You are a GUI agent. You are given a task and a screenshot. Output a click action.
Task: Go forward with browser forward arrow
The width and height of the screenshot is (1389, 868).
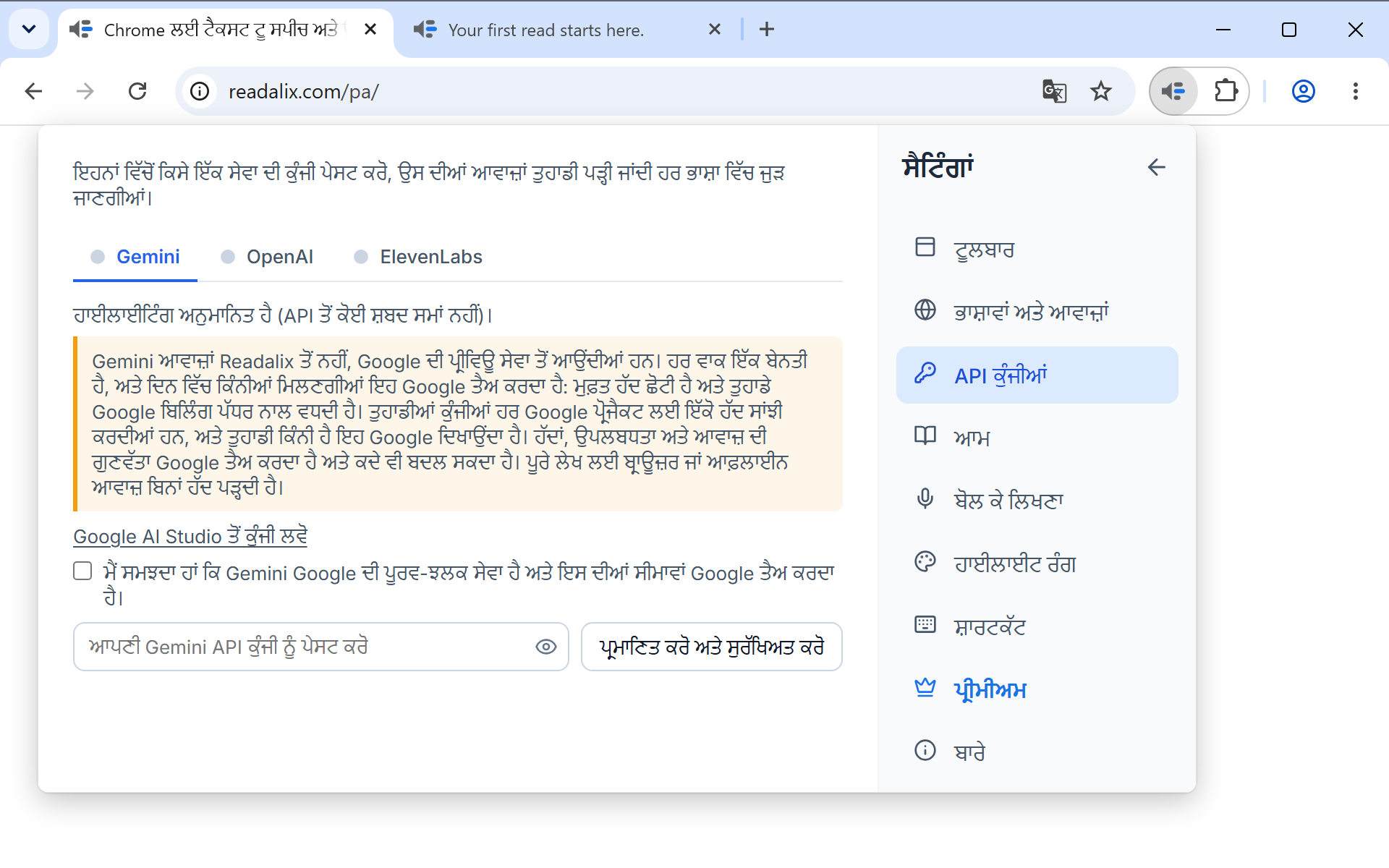click(x=85, y=91)
